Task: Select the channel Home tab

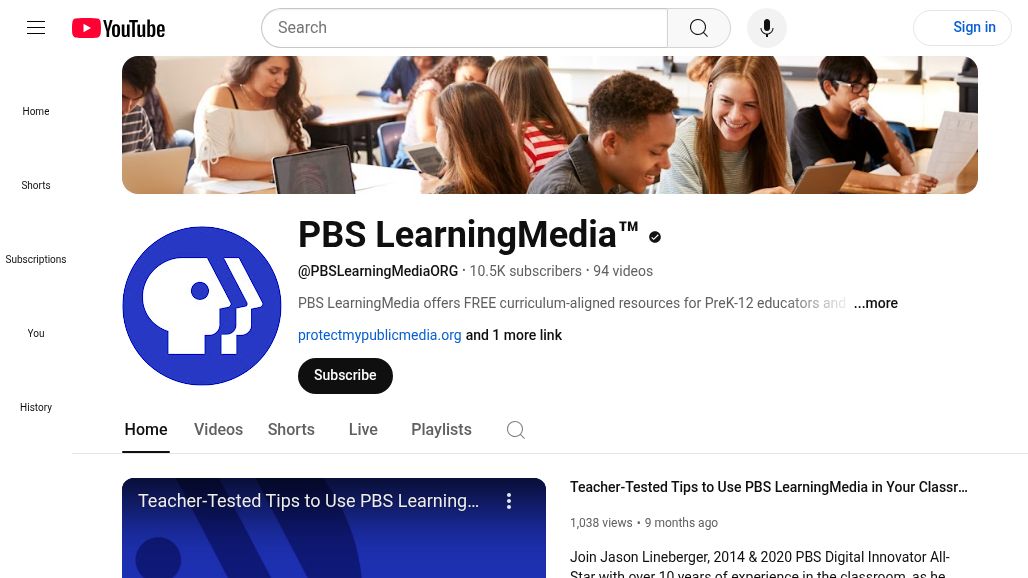Action: tap(146, 430)
